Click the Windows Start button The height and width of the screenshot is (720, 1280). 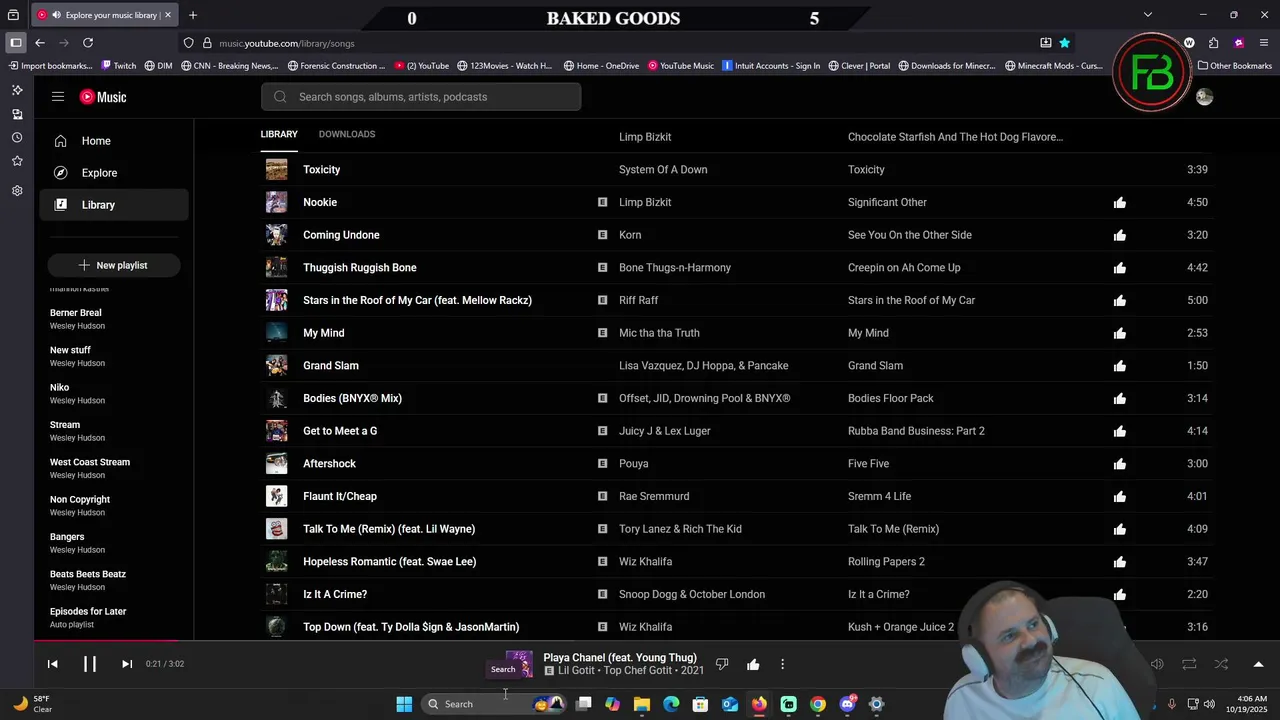click(404, 704)
